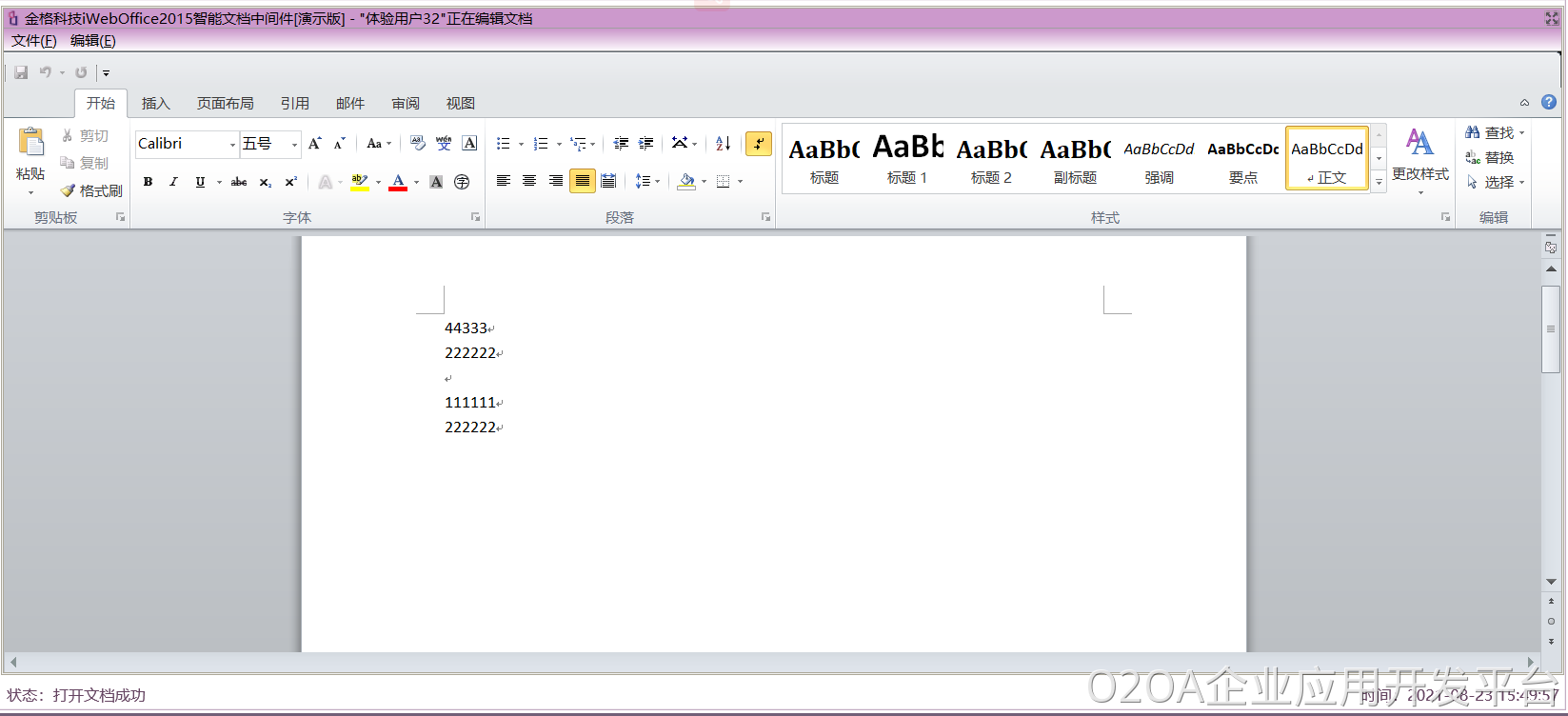Screen dimensions: 1568x716
Task: Click the 替换 replace button
Action: 1490,157
